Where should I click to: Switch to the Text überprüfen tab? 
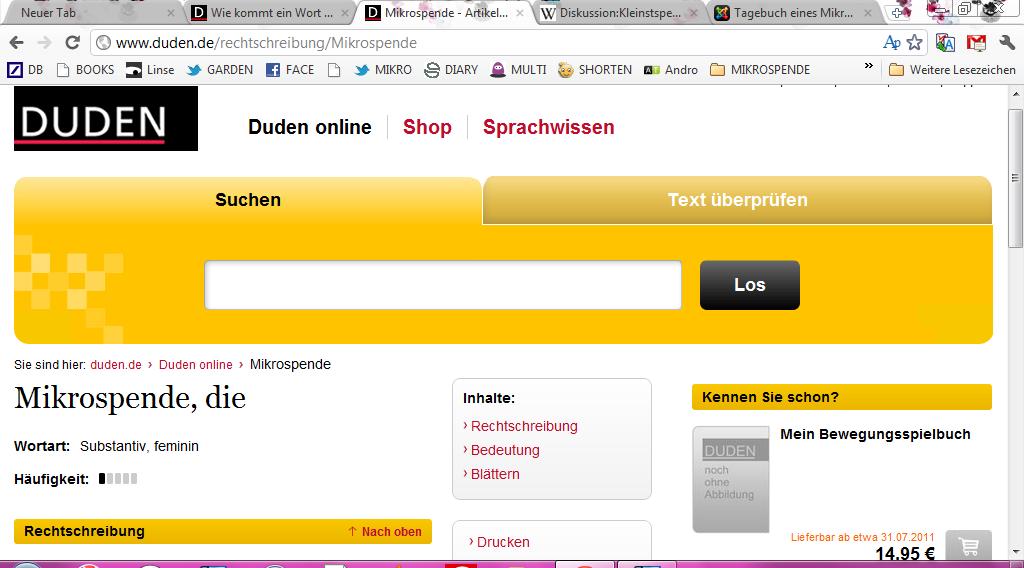[737, 200]
